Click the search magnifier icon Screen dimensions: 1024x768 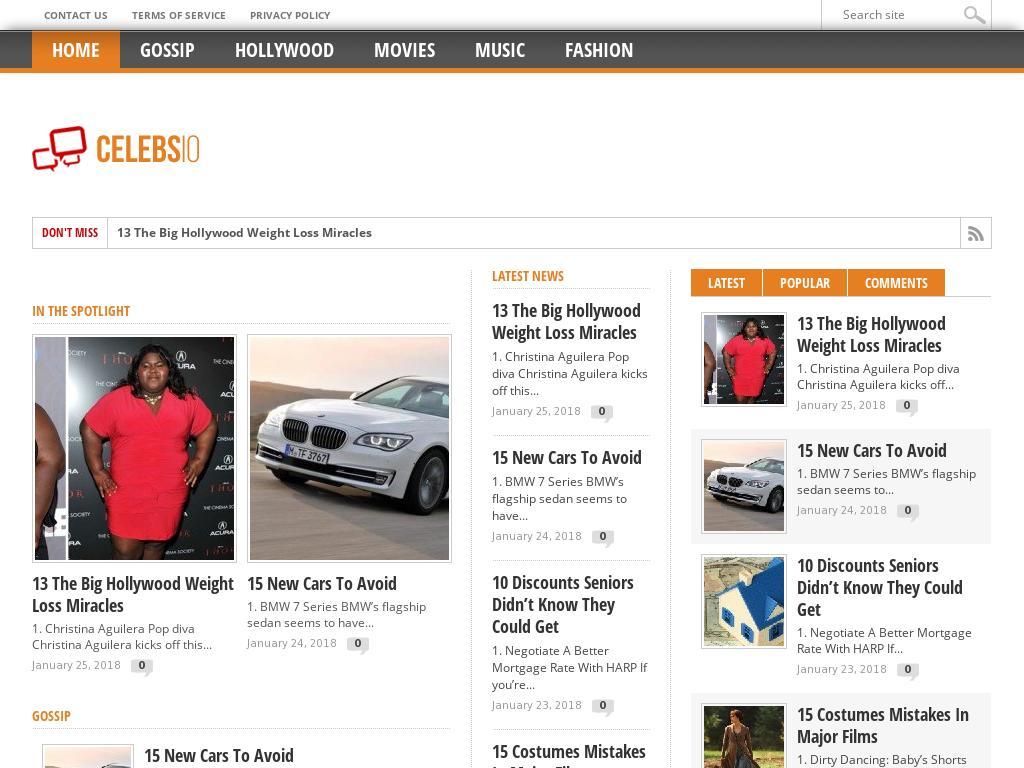(974, 14)
